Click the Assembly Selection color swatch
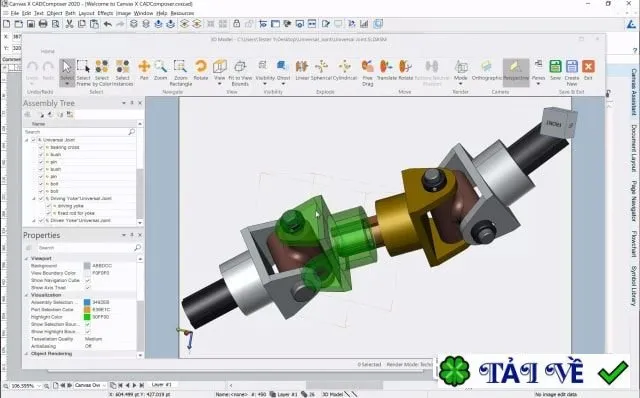640x398 pixels. (87, 302)
